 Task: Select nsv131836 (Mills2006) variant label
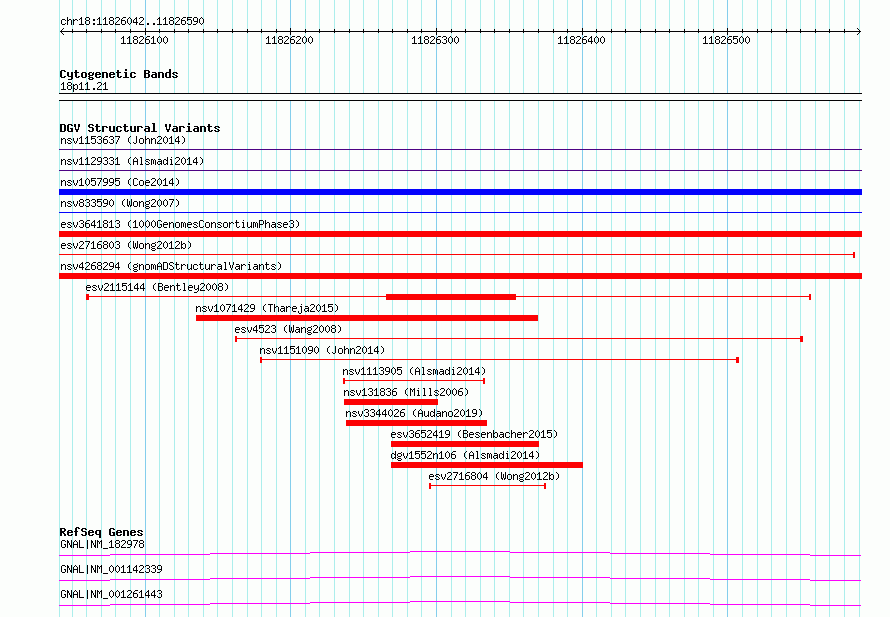(x=406, y=392)
